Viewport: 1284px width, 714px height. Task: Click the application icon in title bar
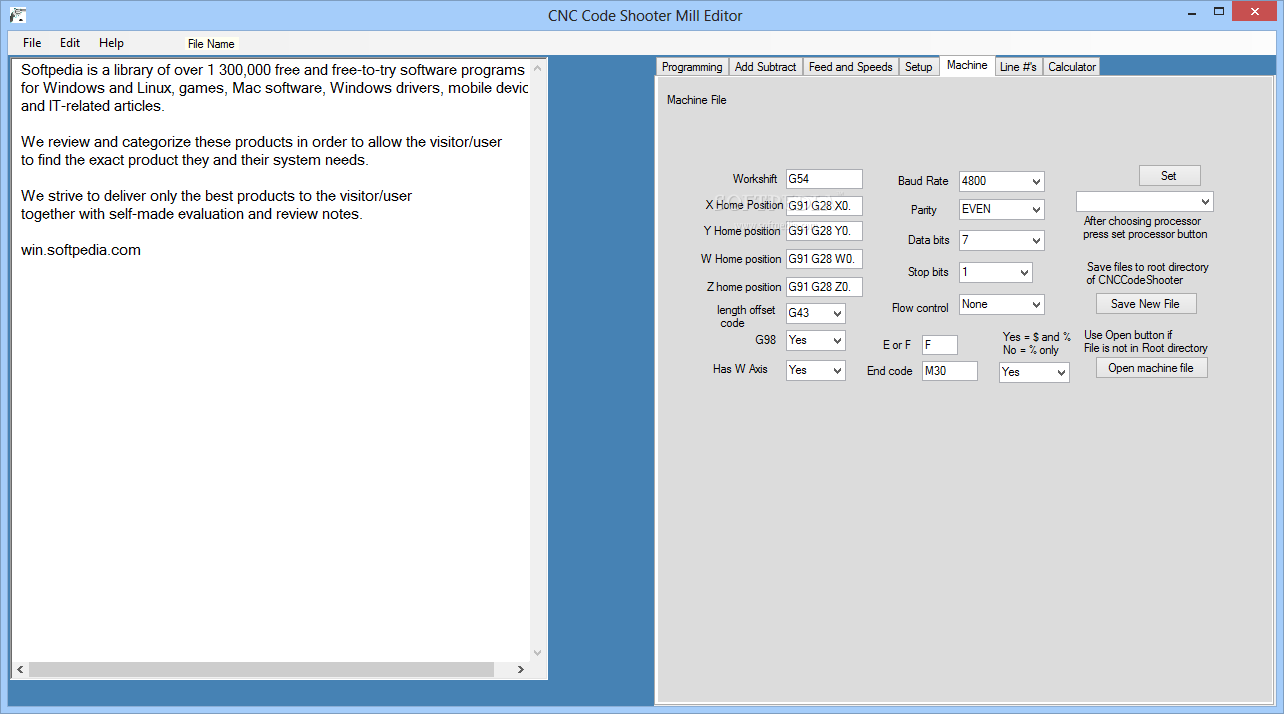click(16, 15)
